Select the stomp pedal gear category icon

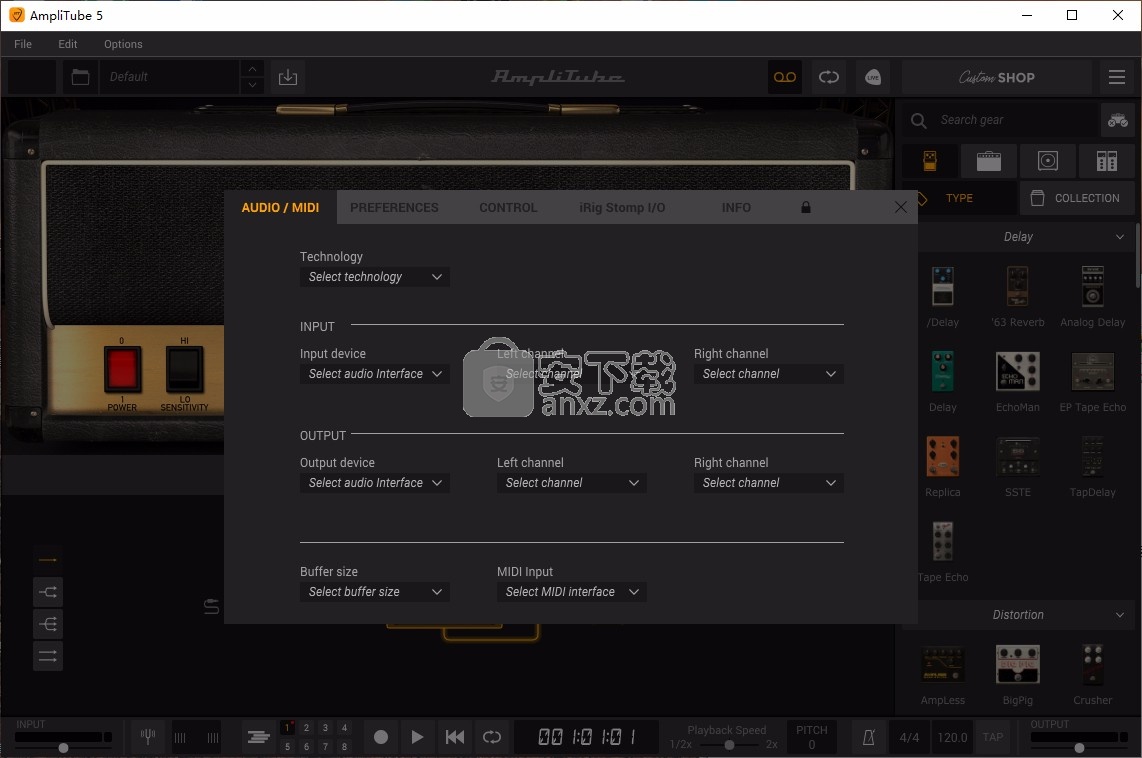930,161
